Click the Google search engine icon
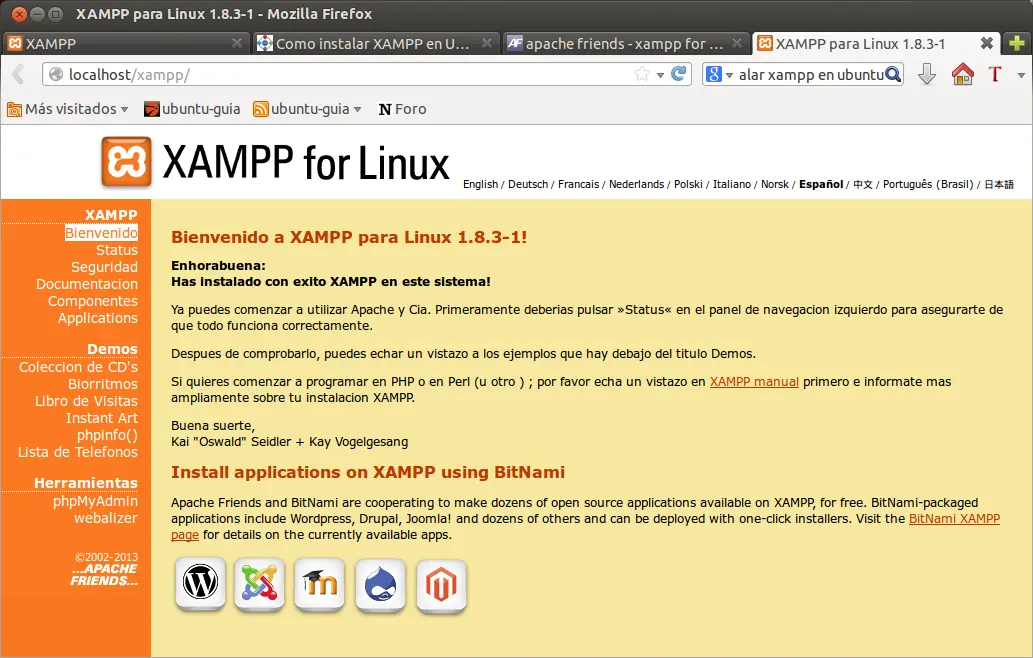Image resolution: width=1033 pixels, height=658 pixels. (713, 74)
